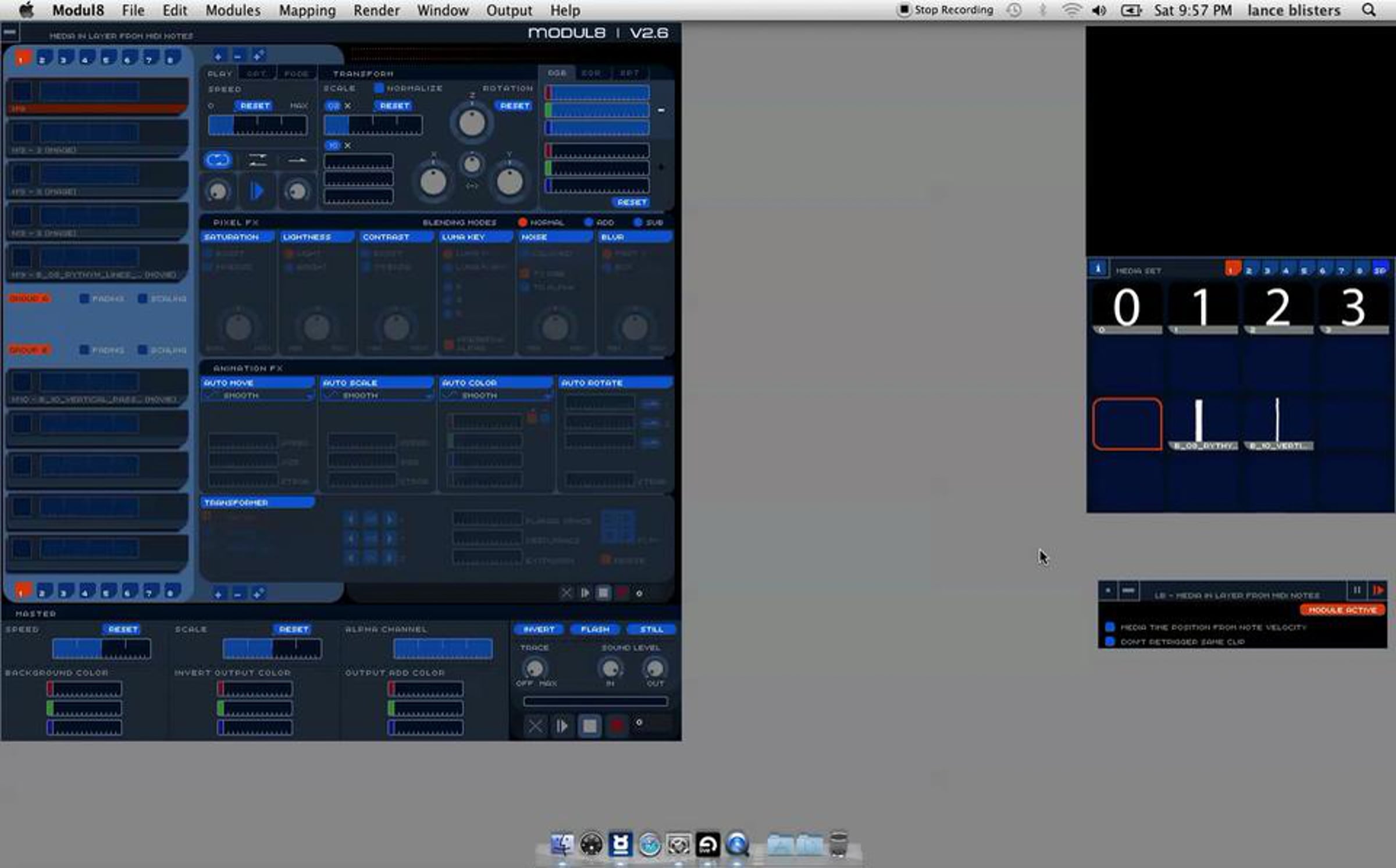Select the Sub blending mode
Viewport: 1396px width, 868px height.
(x=638, y=222)
